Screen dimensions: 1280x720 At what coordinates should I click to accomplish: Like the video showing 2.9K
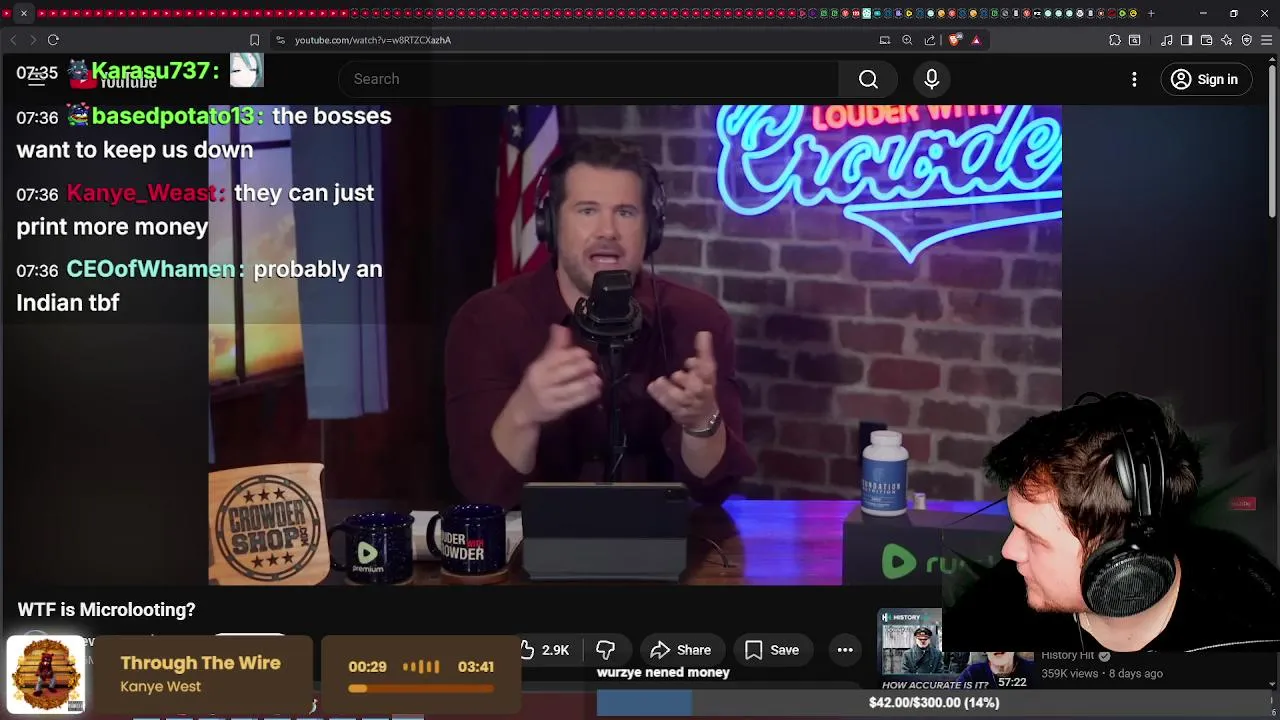pyautogui.click(x=545, y=650)
